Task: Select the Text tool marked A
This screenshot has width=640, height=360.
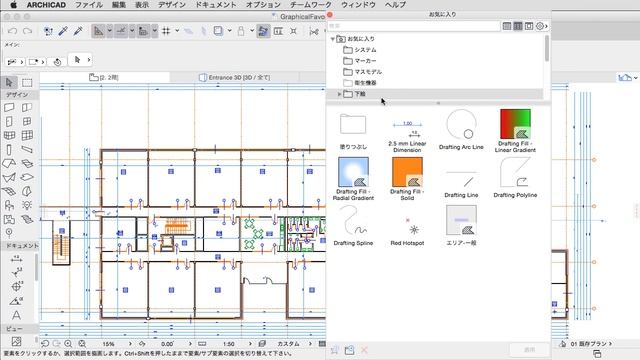Action: click(16, 315)
